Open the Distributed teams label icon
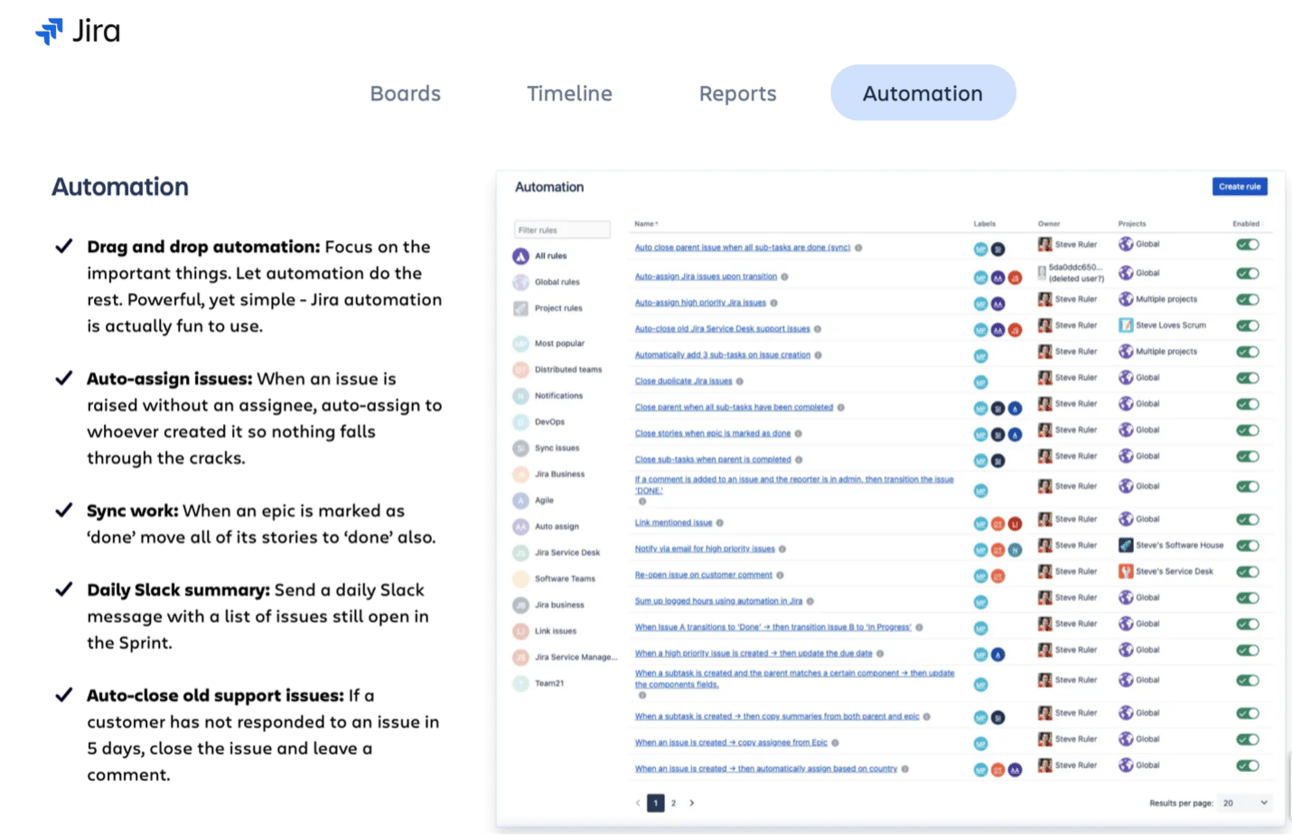The image size is (1292, 836). pyautogui.click(x=521, y=370)
